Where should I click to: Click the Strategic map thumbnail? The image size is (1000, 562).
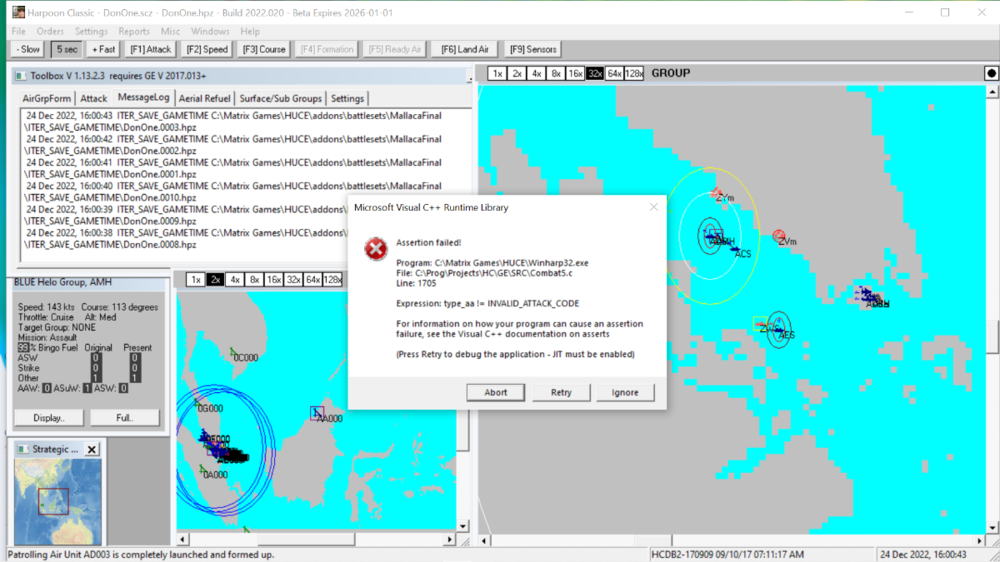[57, 501]
